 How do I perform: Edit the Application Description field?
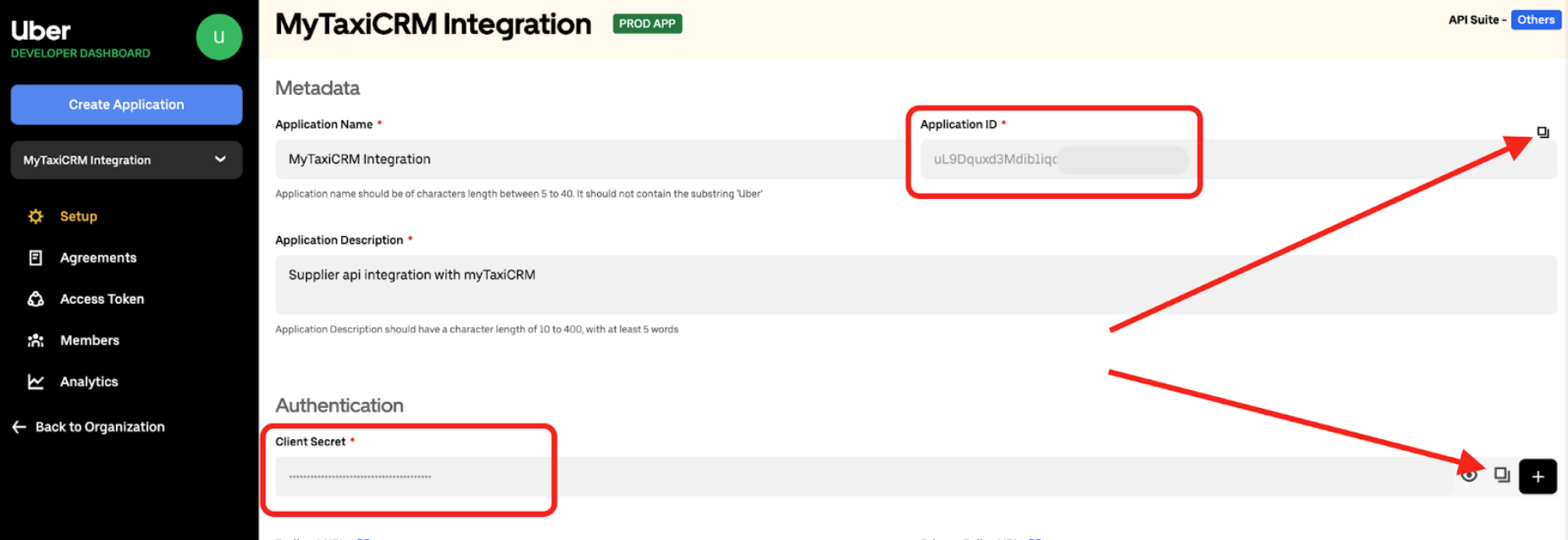point(916,284)
